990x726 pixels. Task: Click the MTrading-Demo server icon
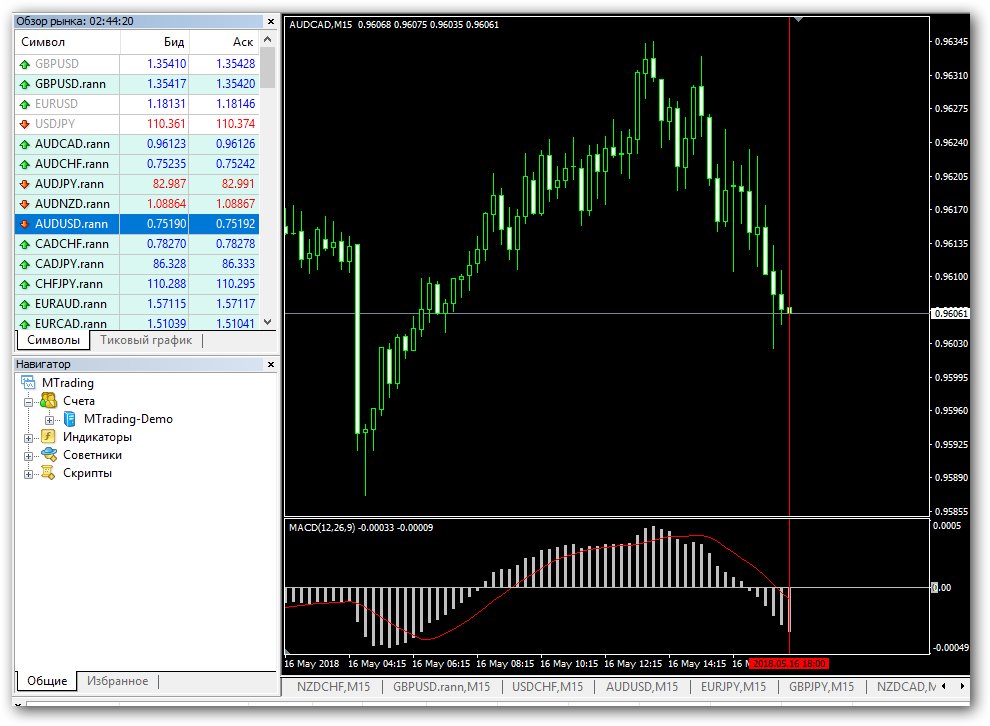click(x=69, y=419)
